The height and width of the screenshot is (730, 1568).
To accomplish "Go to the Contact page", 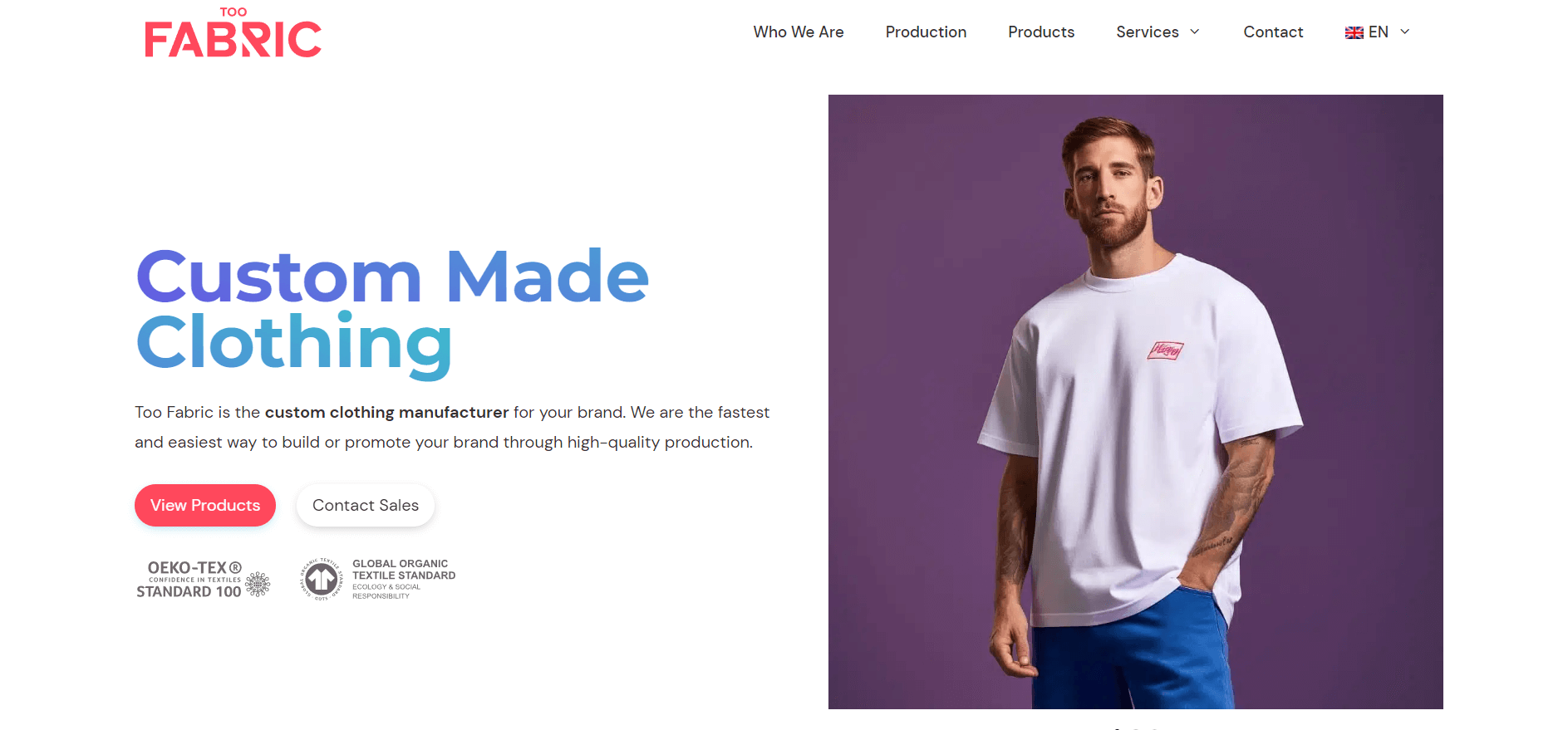I will pos(1273,32).
